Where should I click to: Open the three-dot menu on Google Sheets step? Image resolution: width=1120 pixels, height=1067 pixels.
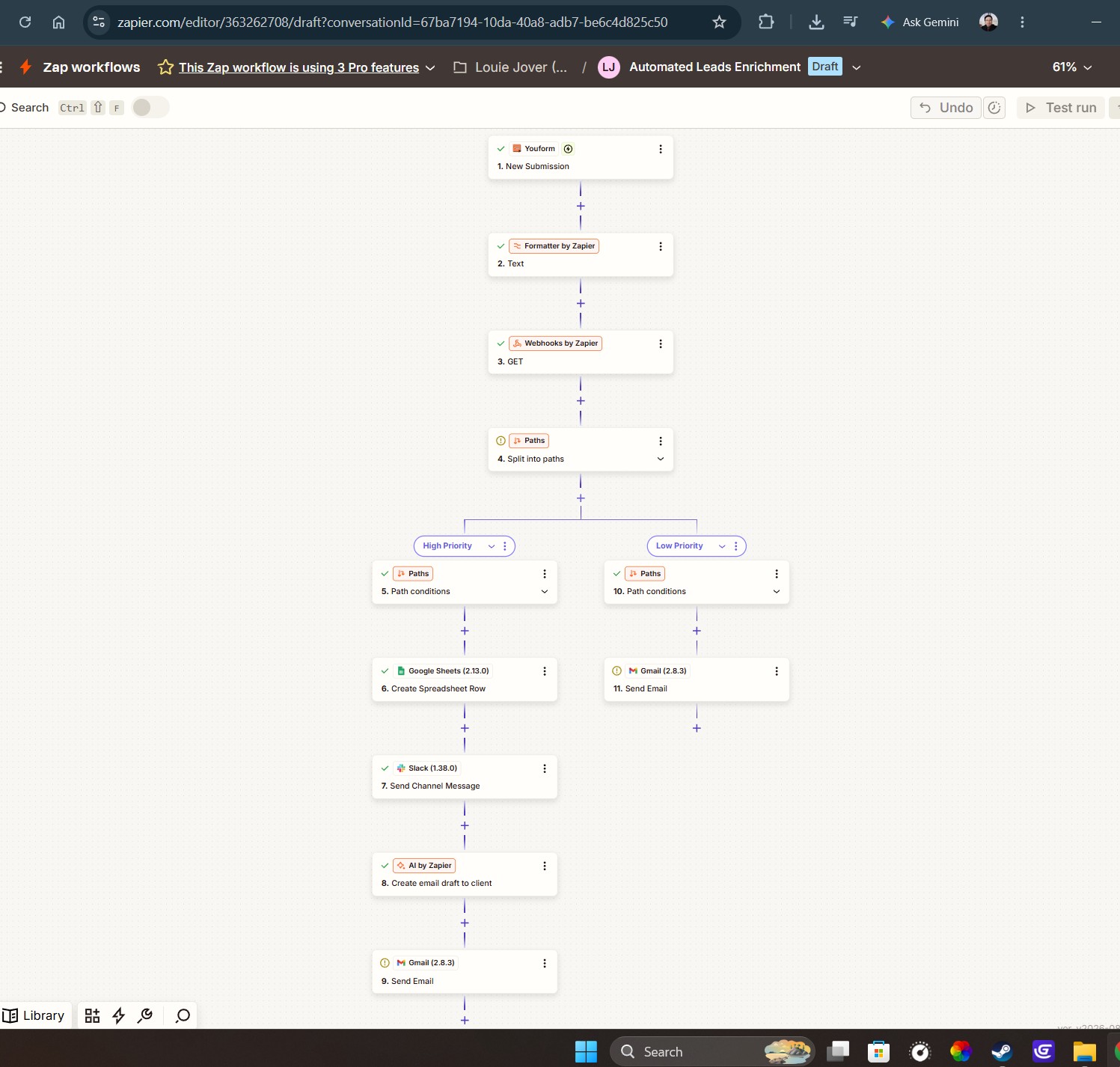(544, 671)
